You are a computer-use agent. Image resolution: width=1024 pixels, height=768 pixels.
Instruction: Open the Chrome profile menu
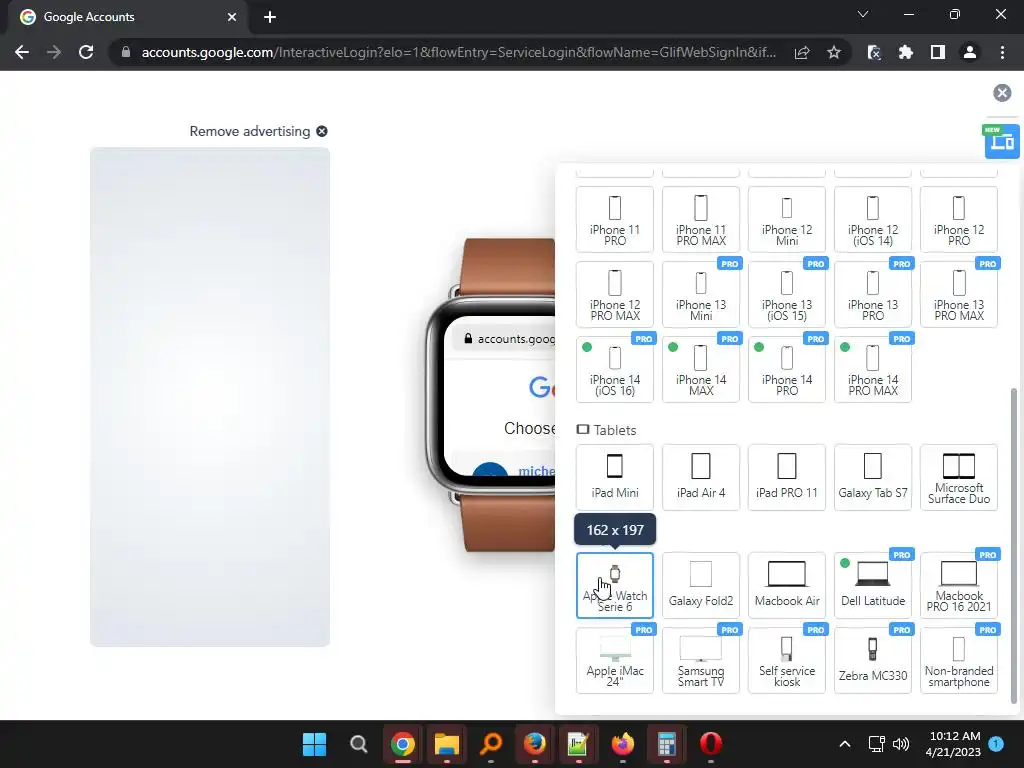click(x=970, y=52)
